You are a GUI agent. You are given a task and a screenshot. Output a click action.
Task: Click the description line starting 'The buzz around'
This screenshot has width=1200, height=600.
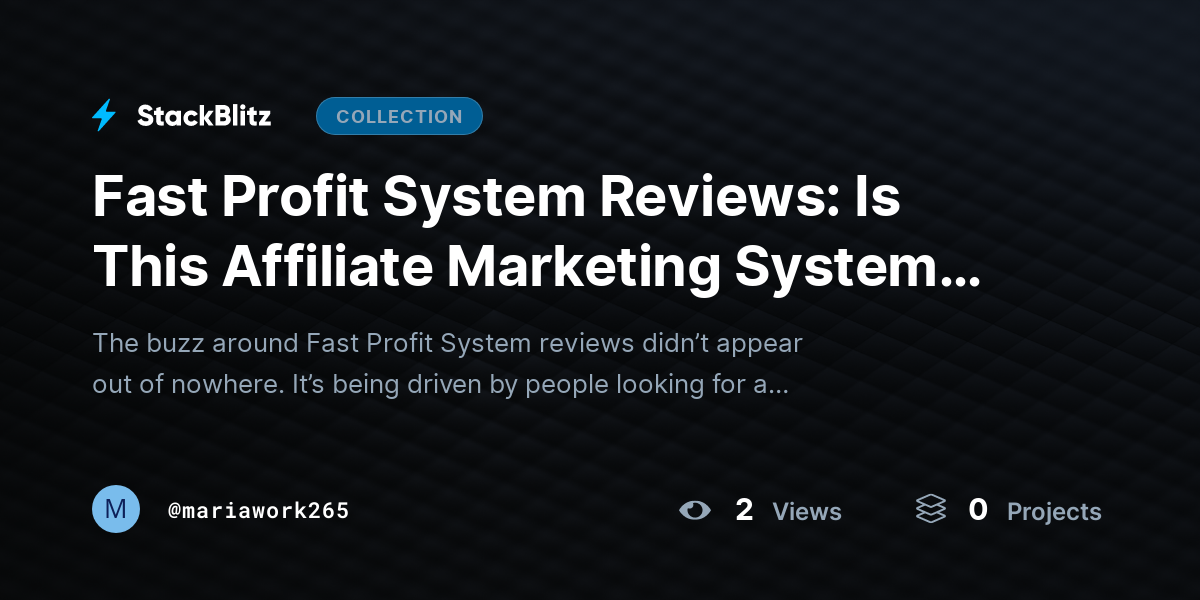(x=448, y=344)
